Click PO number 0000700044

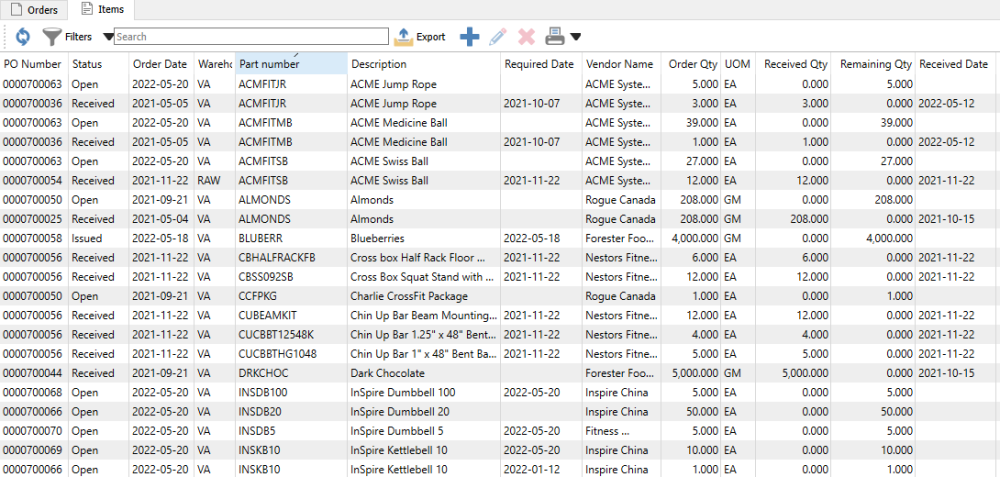tap(33, 373)
